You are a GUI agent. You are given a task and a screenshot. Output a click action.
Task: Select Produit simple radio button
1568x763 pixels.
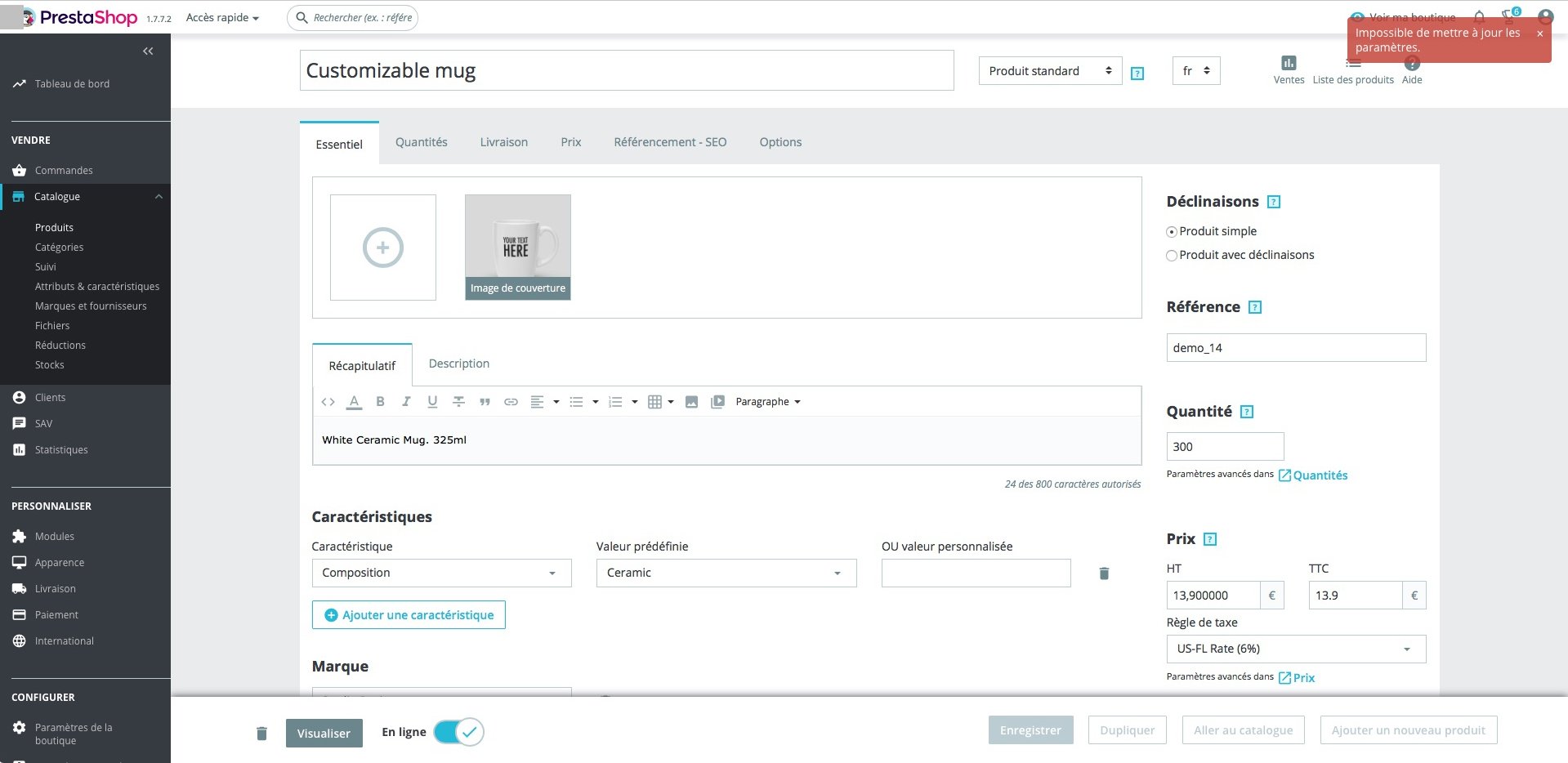(1172, 232)
